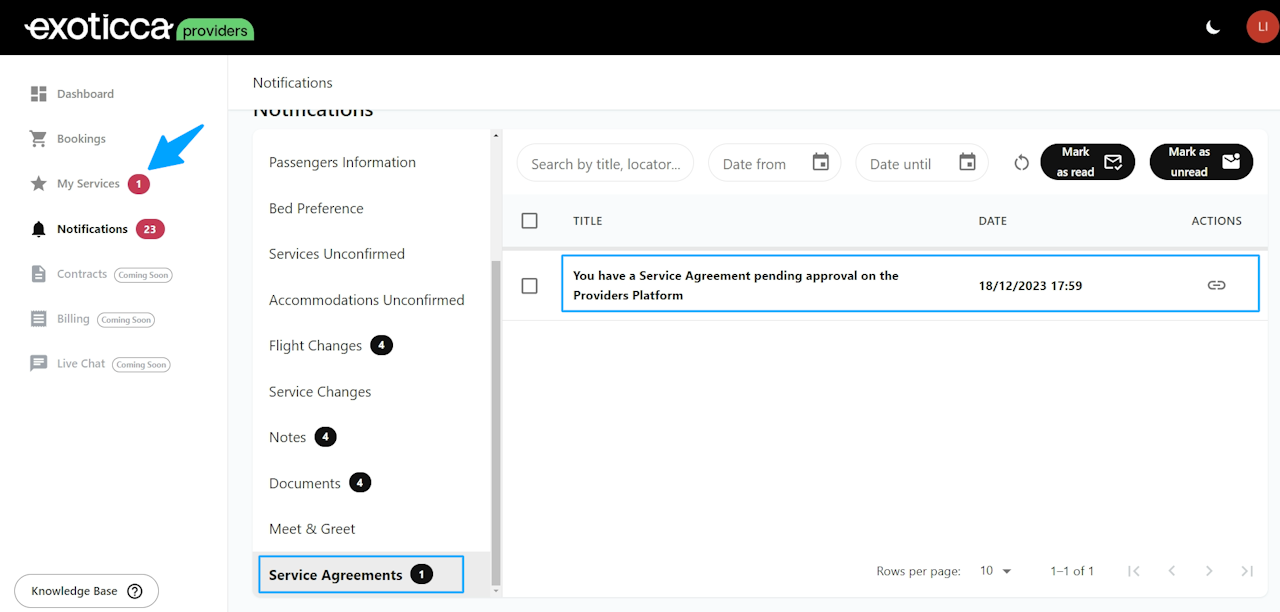Open the Knowledge Base help button
Screen dimensions: 1280x612
coord(86,591)
